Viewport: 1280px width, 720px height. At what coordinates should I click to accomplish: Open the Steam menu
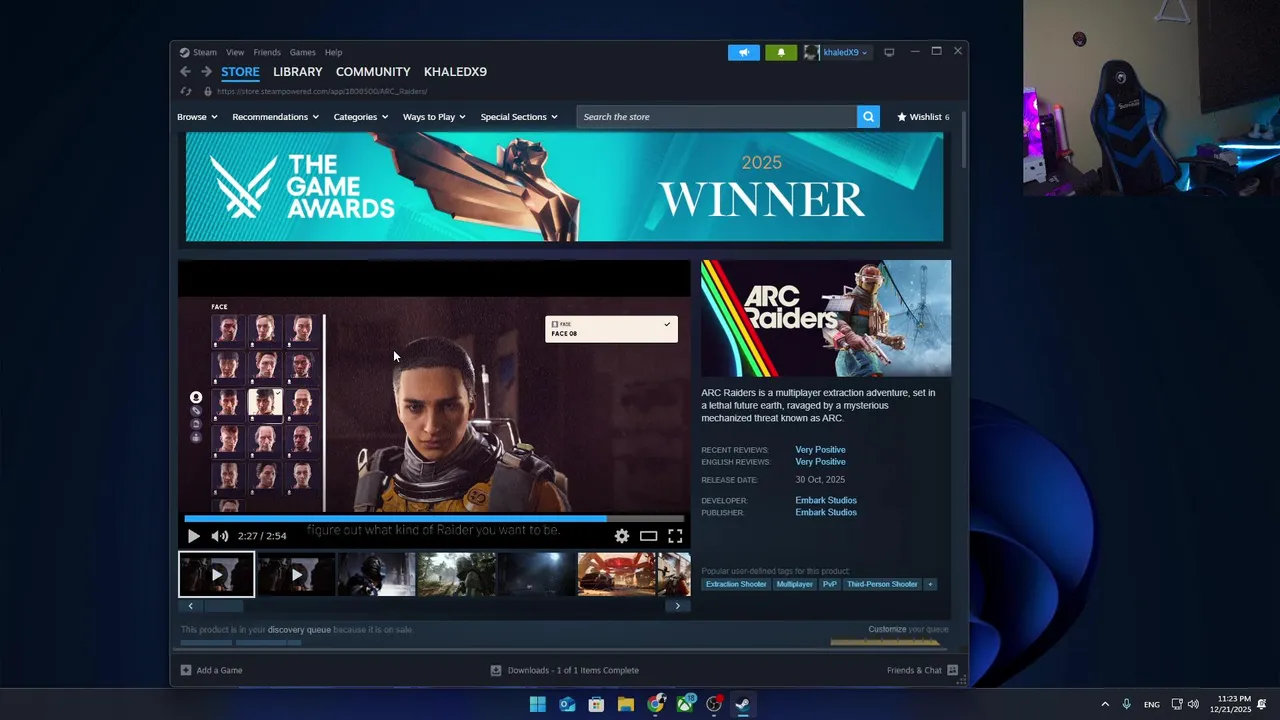pos(204,53)
